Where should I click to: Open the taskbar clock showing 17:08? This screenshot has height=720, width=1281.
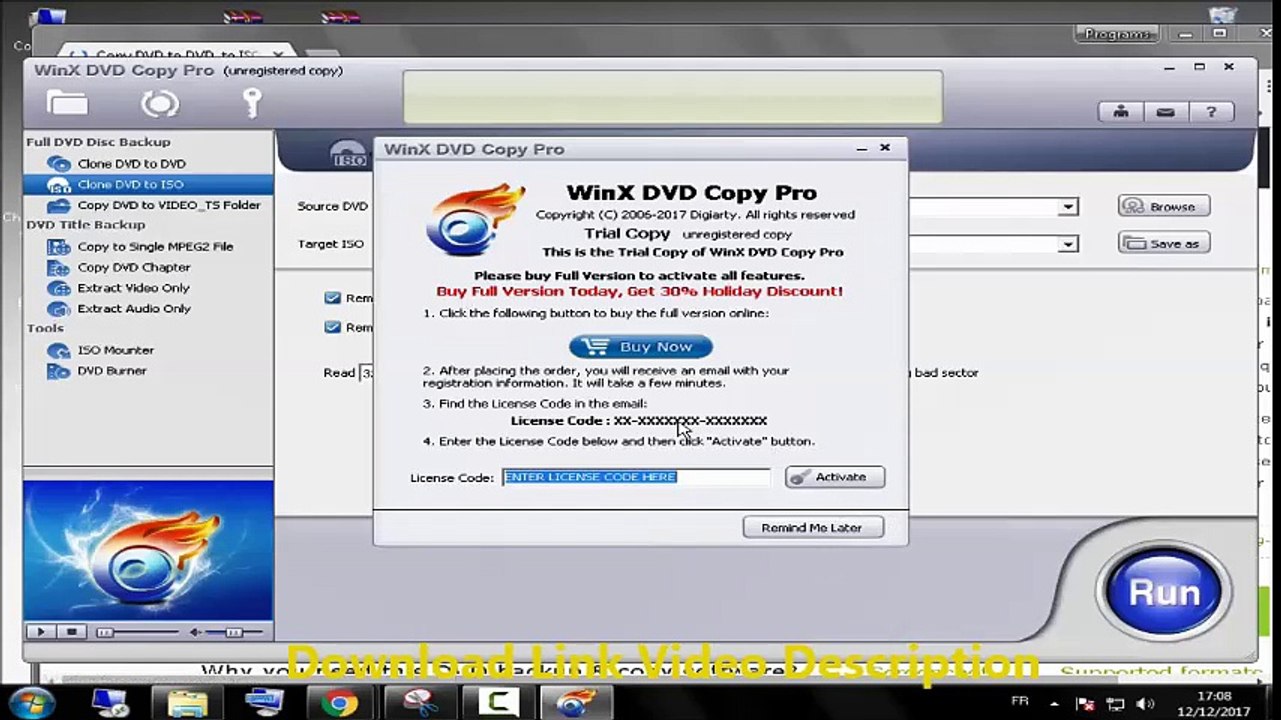[x=1214, y=703]
